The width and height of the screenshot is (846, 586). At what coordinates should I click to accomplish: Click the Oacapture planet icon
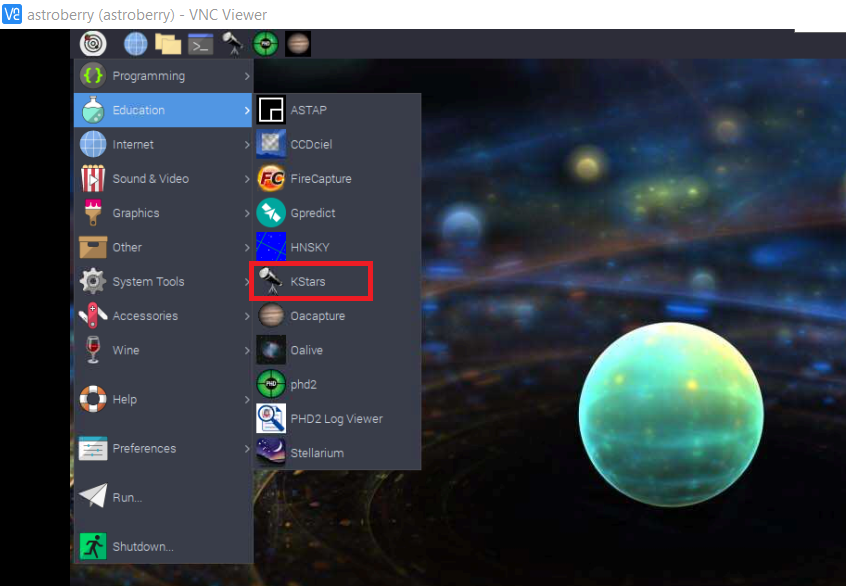[x=271, y=316]
